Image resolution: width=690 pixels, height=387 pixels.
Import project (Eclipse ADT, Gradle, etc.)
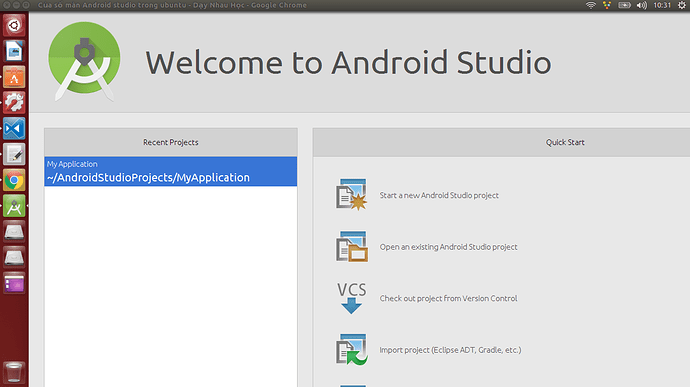pyautogui.click(x=450, y=350)
